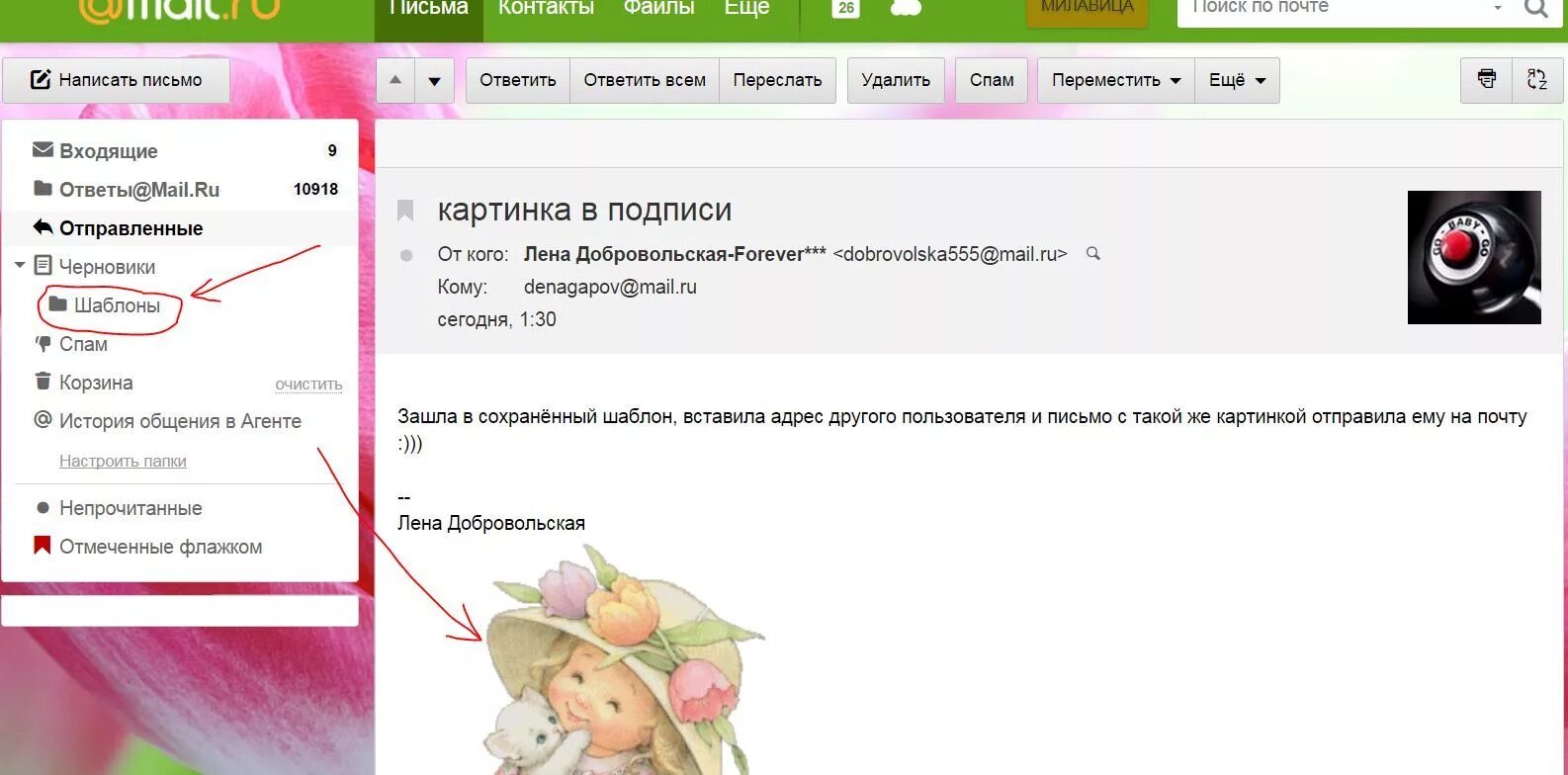Click the Удалить button
The image size is (1568, 775).
point(896,80)
